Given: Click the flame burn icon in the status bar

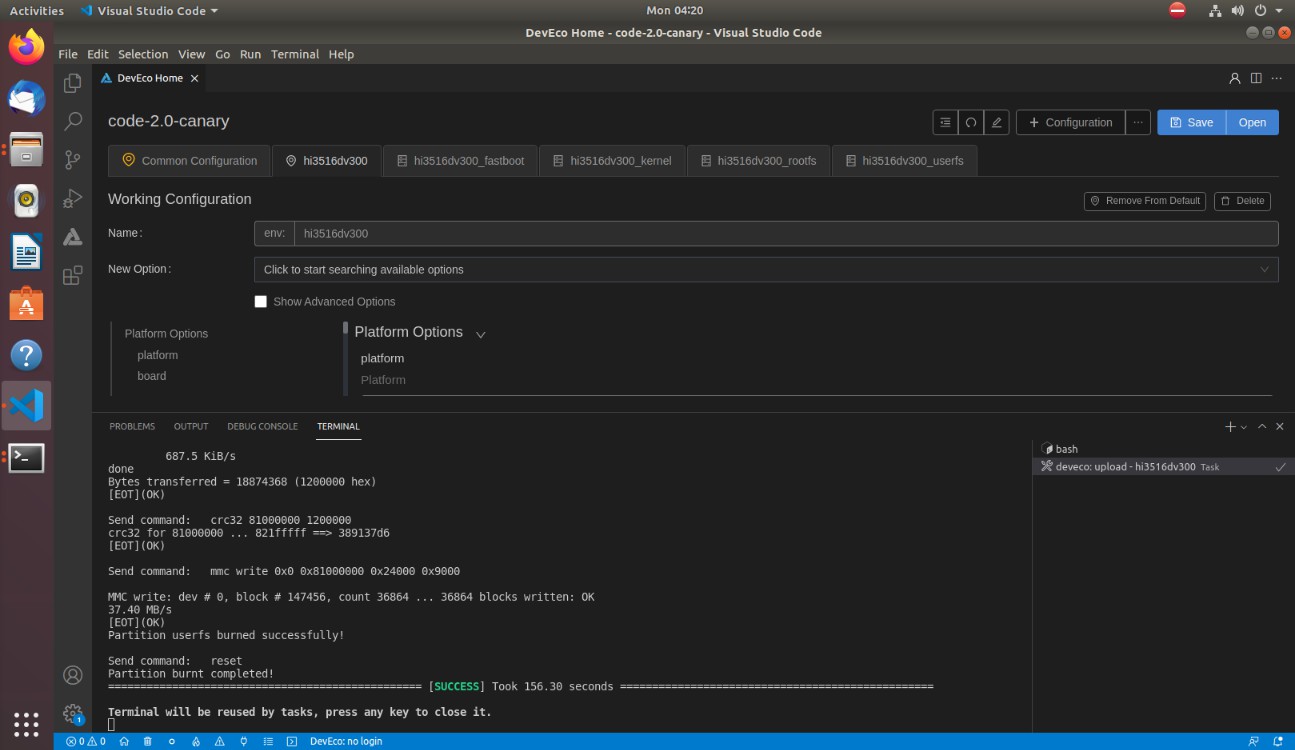Looking at the screenshot, I should tap(196, 742).
